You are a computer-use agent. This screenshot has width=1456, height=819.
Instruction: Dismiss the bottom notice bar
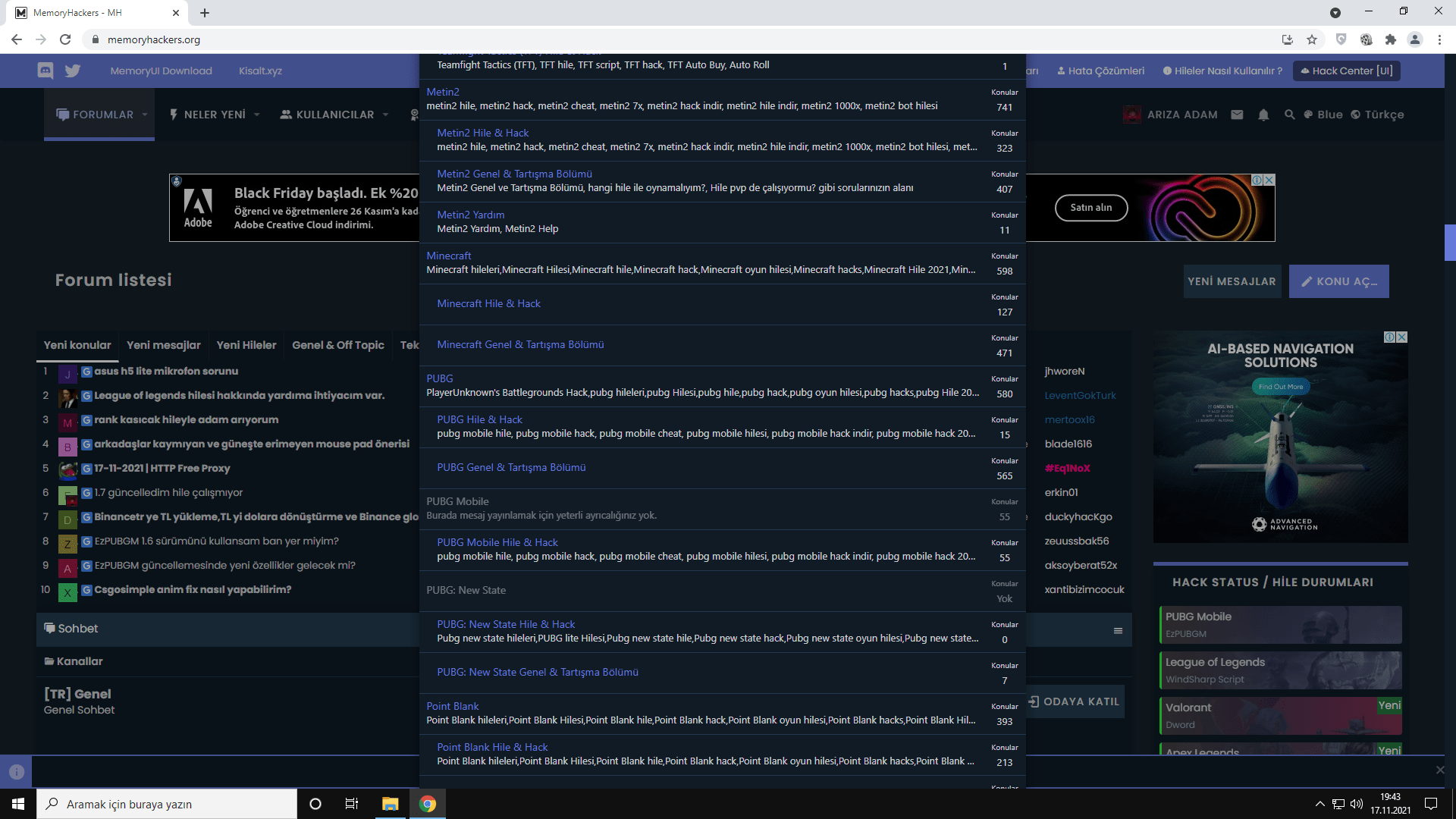click(x=1440, y=770)
